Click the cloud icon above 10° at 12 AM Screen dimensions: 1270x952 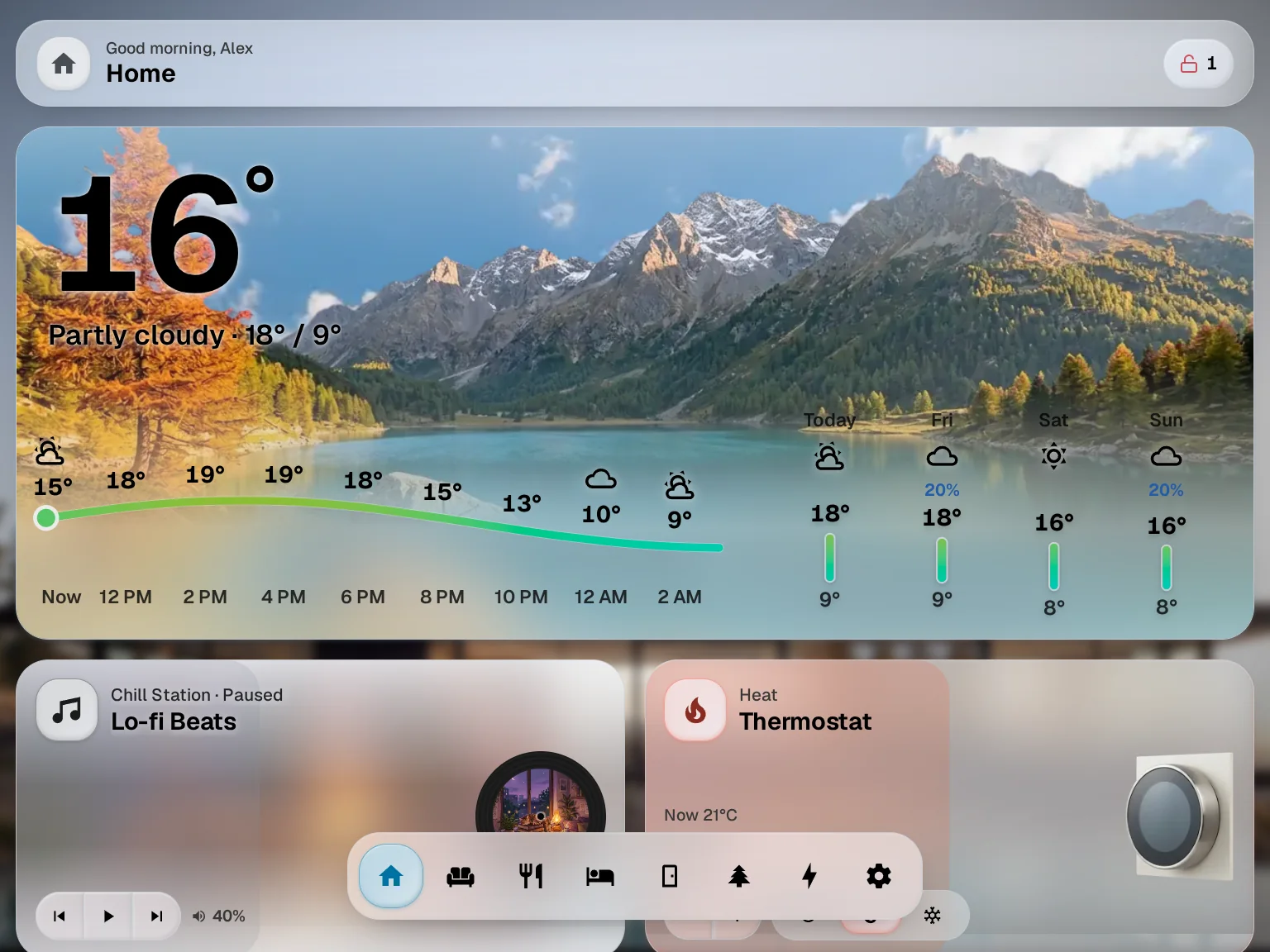[601, 479]
